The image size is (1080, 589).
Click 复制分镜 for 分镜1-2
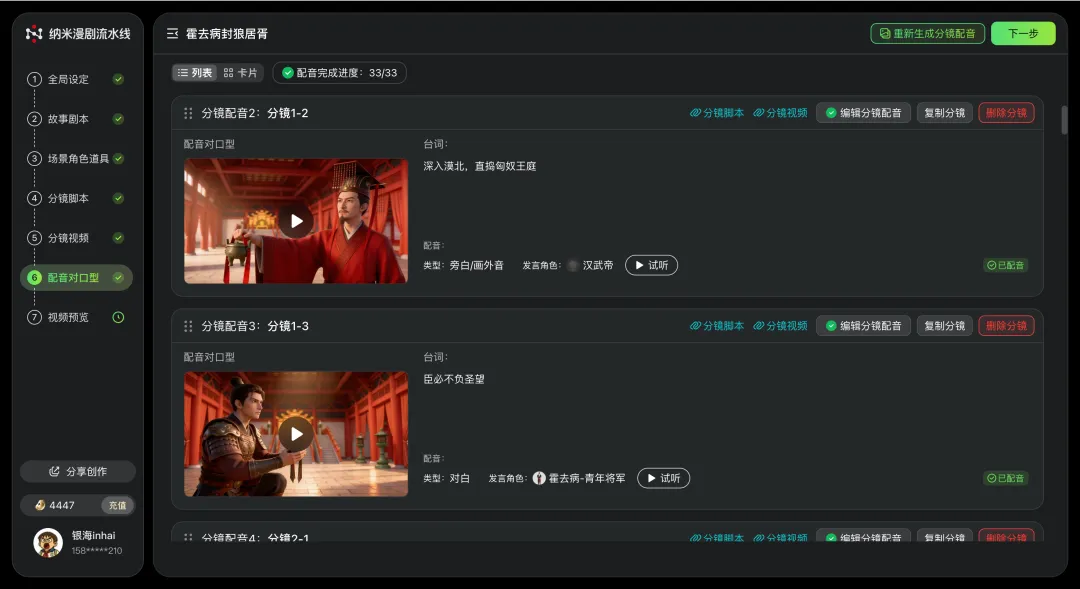pyautogui.click(x=944, y=113)
